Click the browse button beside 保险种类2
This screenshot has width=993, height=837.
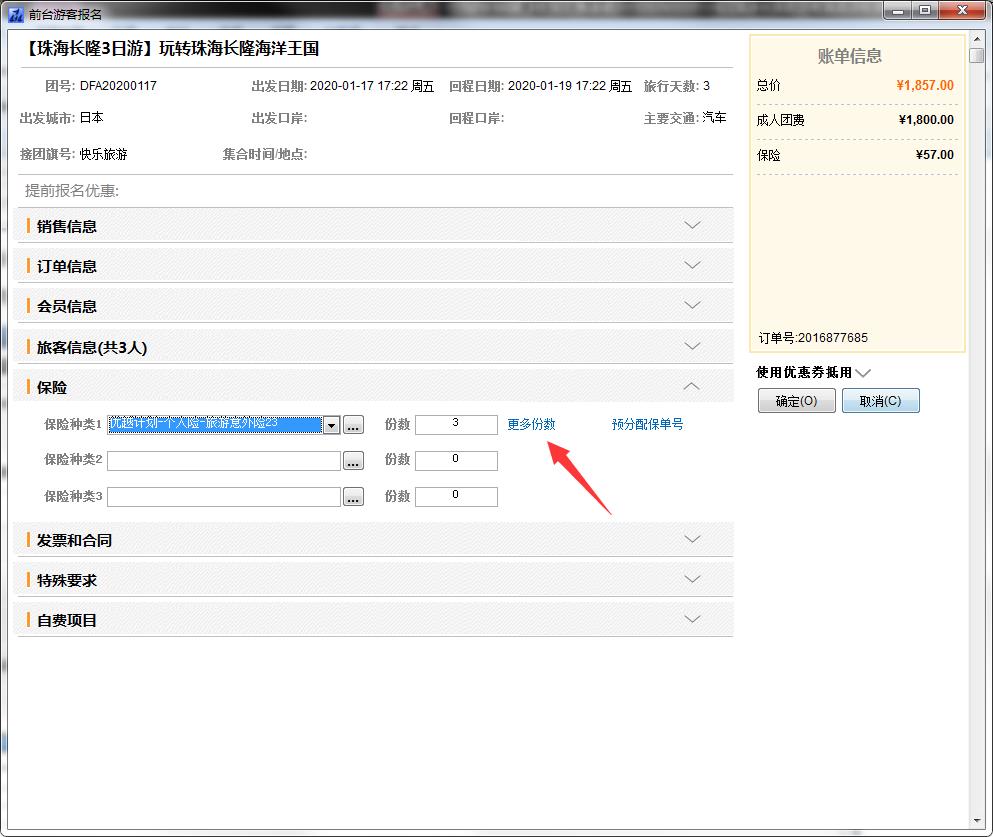tap(353, 461)
